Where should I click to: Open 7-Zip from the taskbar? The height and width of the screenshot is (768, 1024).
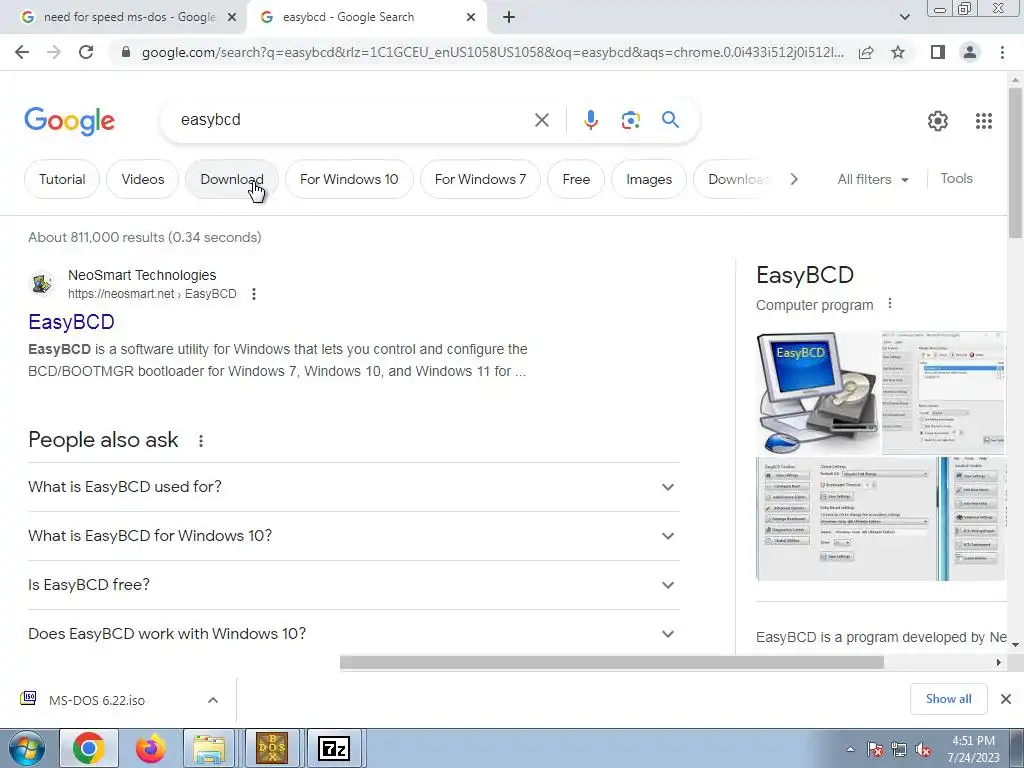(x=334, y=748)
